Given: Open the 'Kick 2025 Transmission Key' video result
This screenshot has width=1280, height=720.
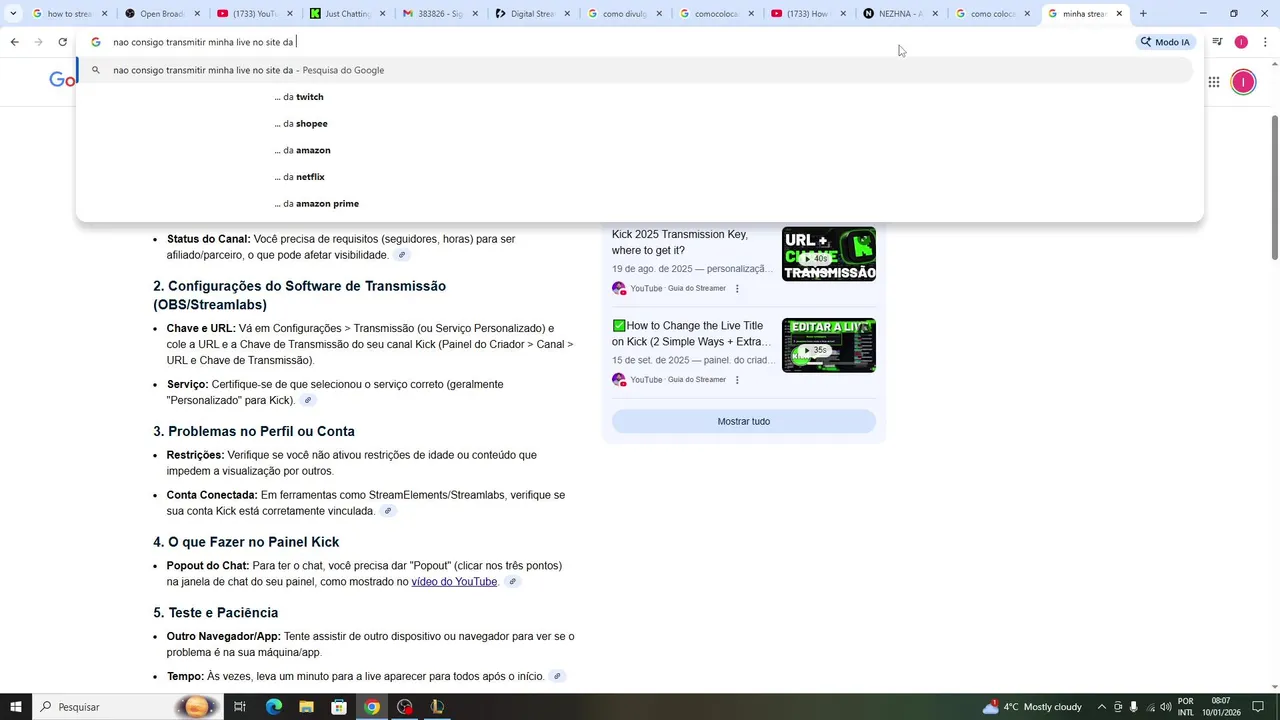Looking at the screenshot, I should click(x=680, y=242).
